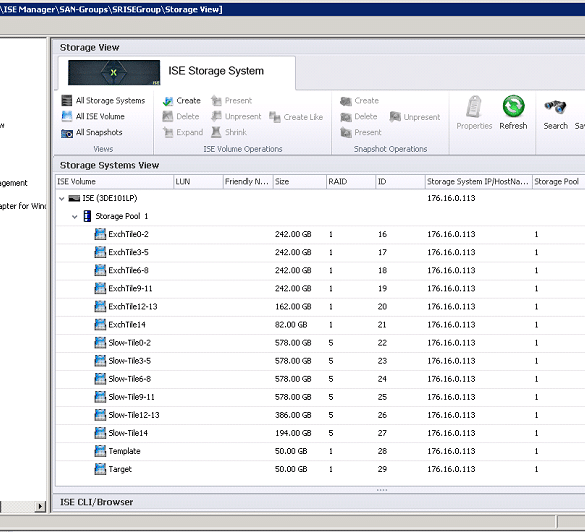
Task: Open the Properties tag icon
Action: [x=474, y=107]
